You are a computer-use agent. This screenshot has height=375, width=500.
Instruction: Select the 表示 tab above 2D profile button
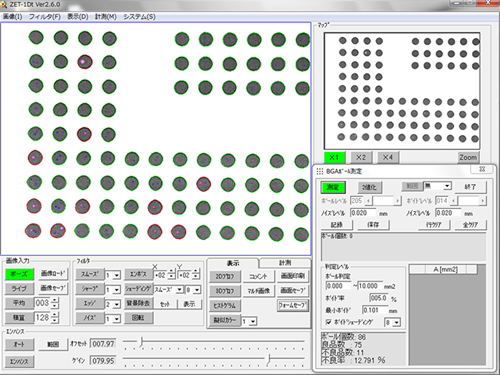tap(233, 263)
